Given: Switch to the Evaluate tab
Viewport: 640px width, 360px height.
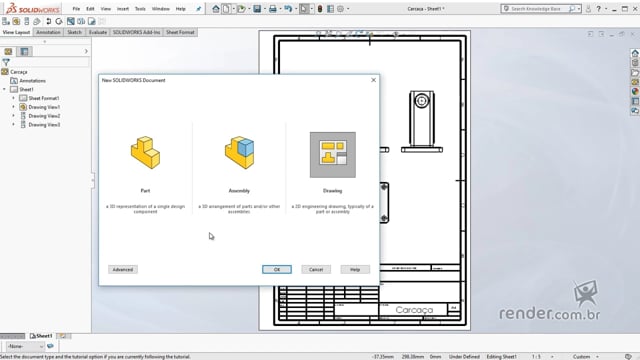Looking at the screenshot, I should click(x=98, y=32).
